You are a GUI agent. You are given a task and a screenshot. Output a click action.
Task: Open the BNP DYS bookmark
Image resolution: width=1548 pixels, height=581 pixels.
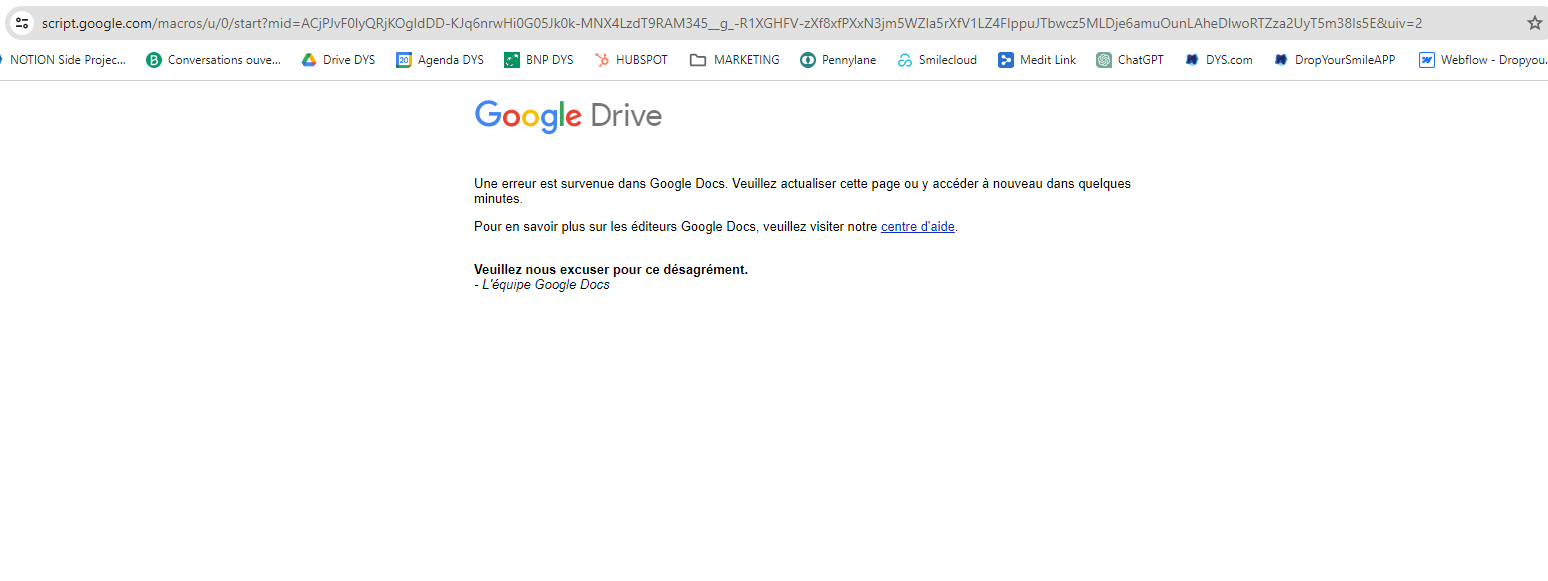pos(538,60)
